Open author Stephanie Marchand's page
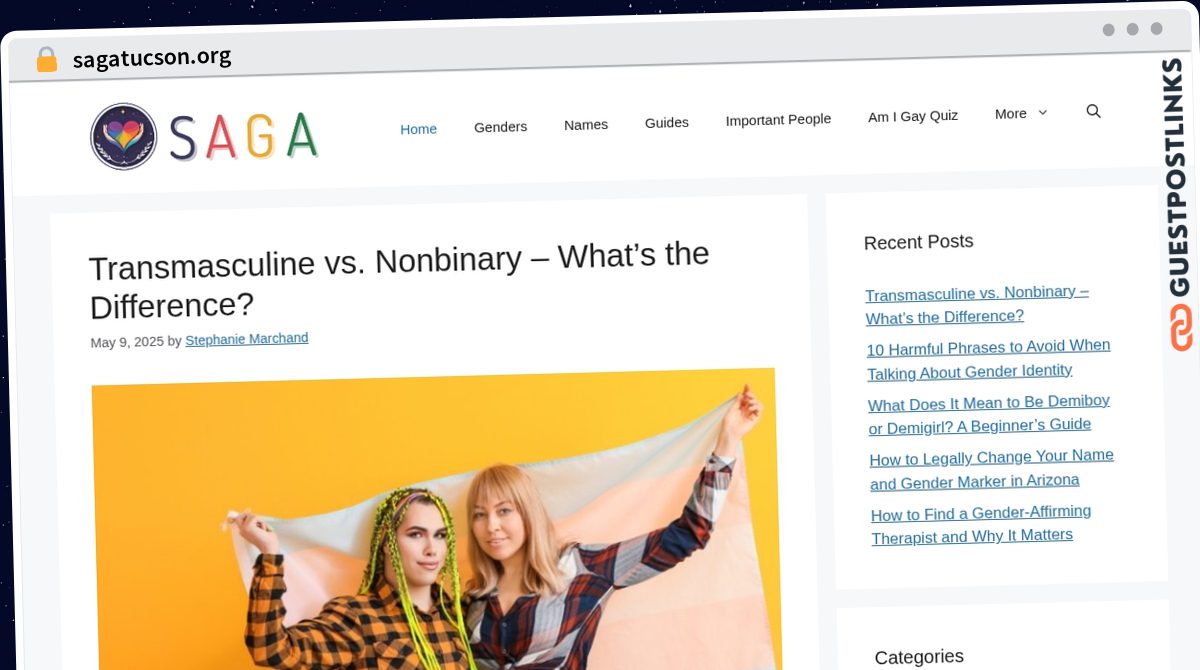This screenshot has width=1200, height=670. point(247,339)
